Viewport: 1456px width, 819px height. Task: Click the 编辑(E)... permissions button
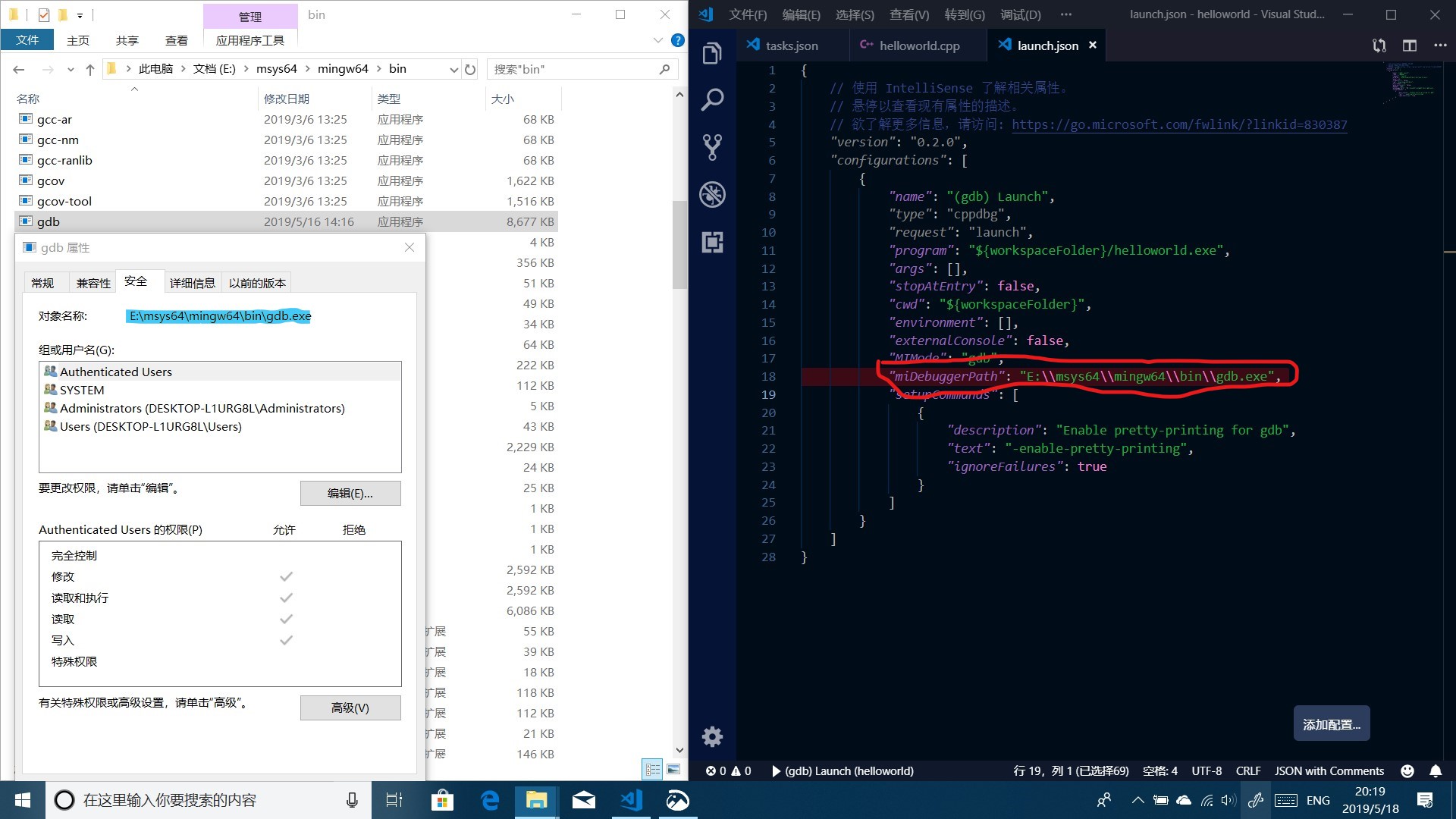(x=350, y=493)
